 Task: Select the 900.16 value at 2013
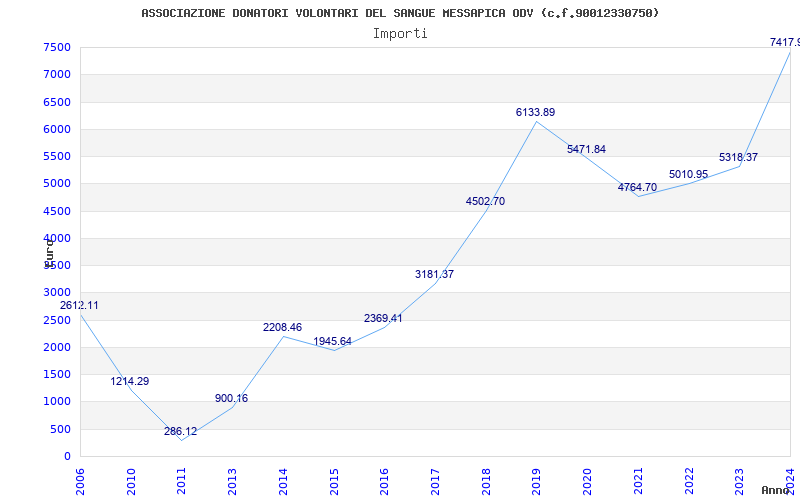pos(232,398)
